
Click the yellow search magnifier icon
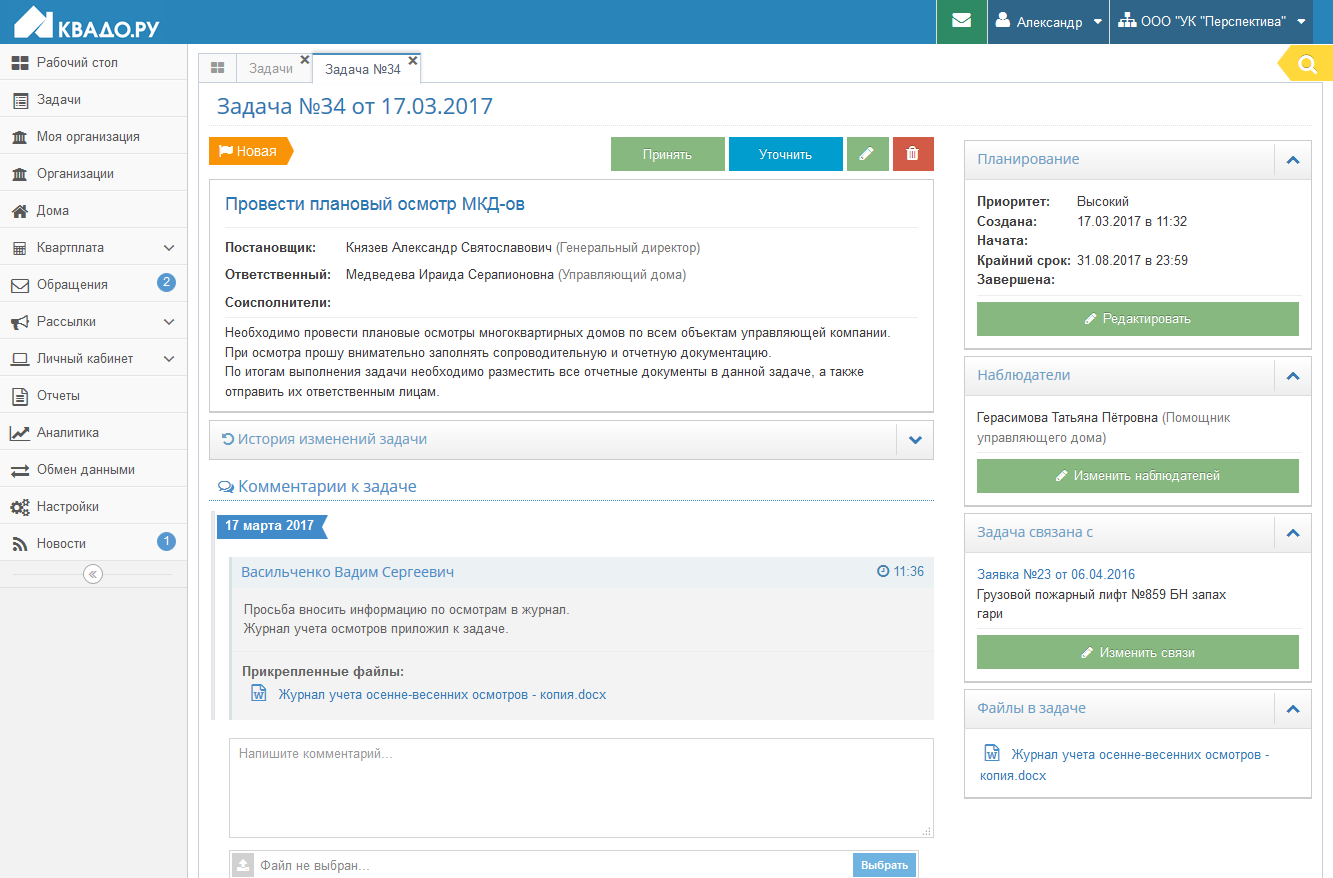tap(1307, 65)
